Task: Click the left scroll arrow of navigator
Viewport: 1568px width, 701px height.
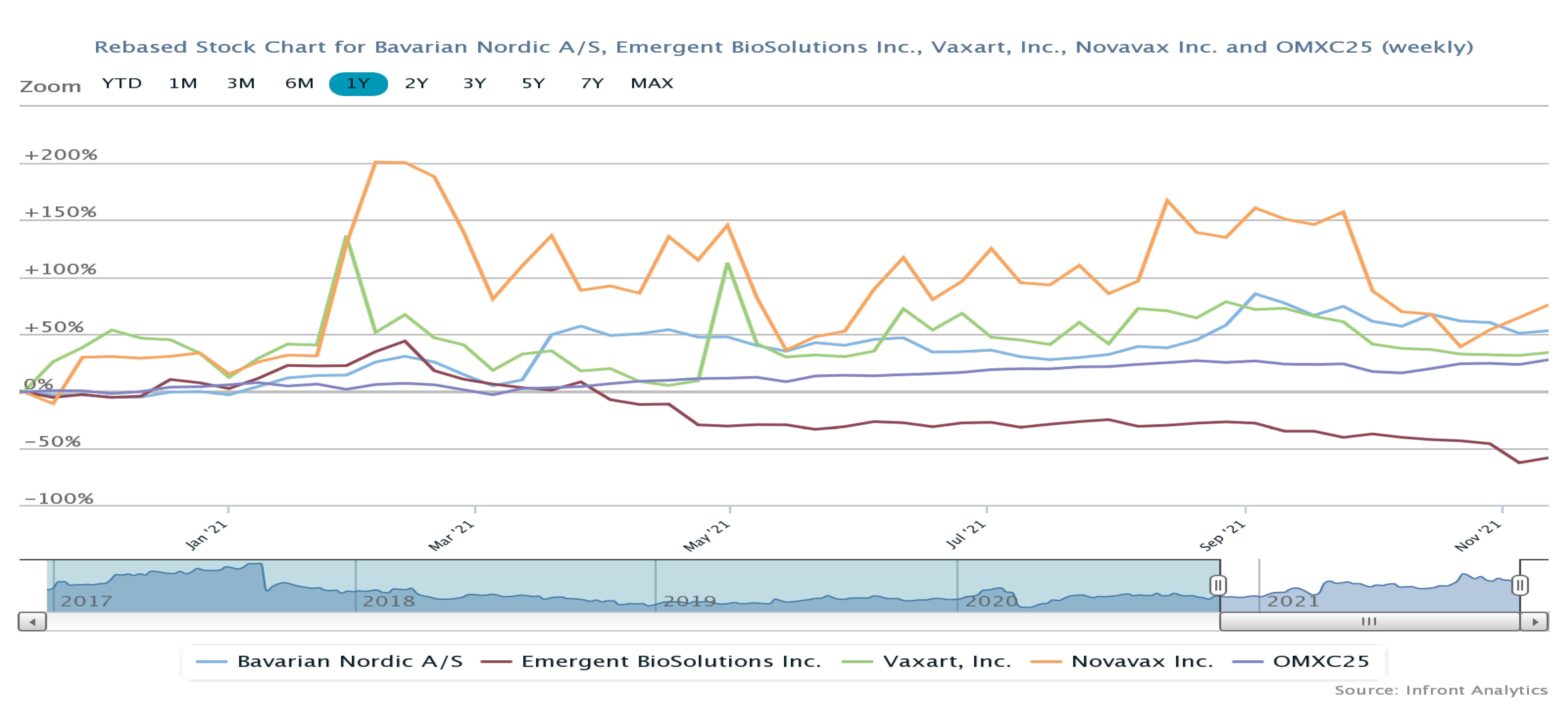Action: (32, 621)
